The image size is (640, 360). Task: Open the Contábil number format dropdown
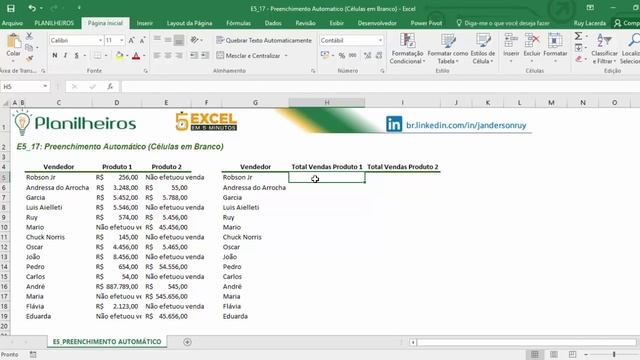coord(380,40)
